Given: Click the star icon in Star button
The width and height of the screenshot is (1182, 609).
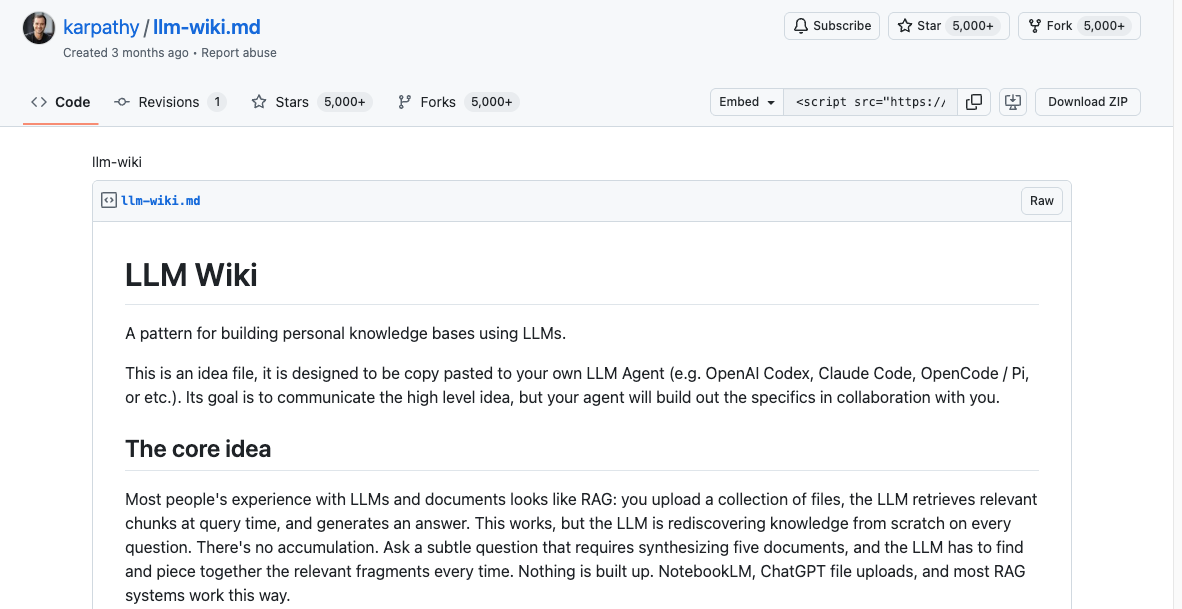Looking at the screenshot, I should (x=905, y=26).
